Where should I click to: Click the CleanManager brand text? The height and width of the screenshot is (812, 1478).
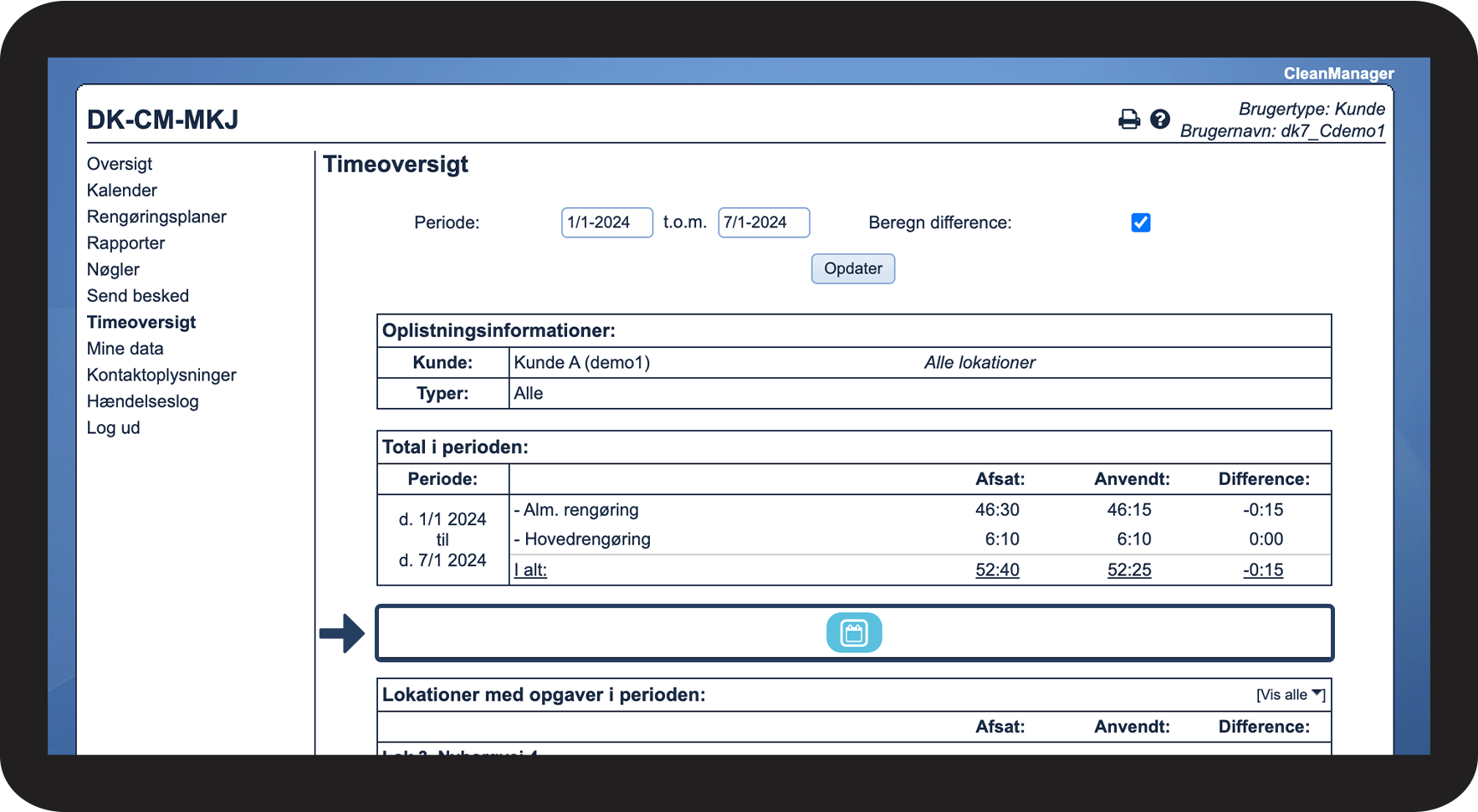[x=1338, y=74]
